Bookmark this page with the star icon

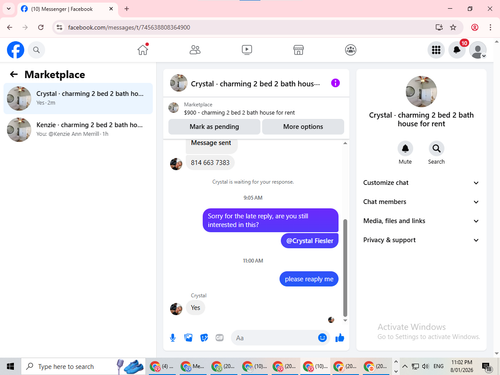(453, 27)
